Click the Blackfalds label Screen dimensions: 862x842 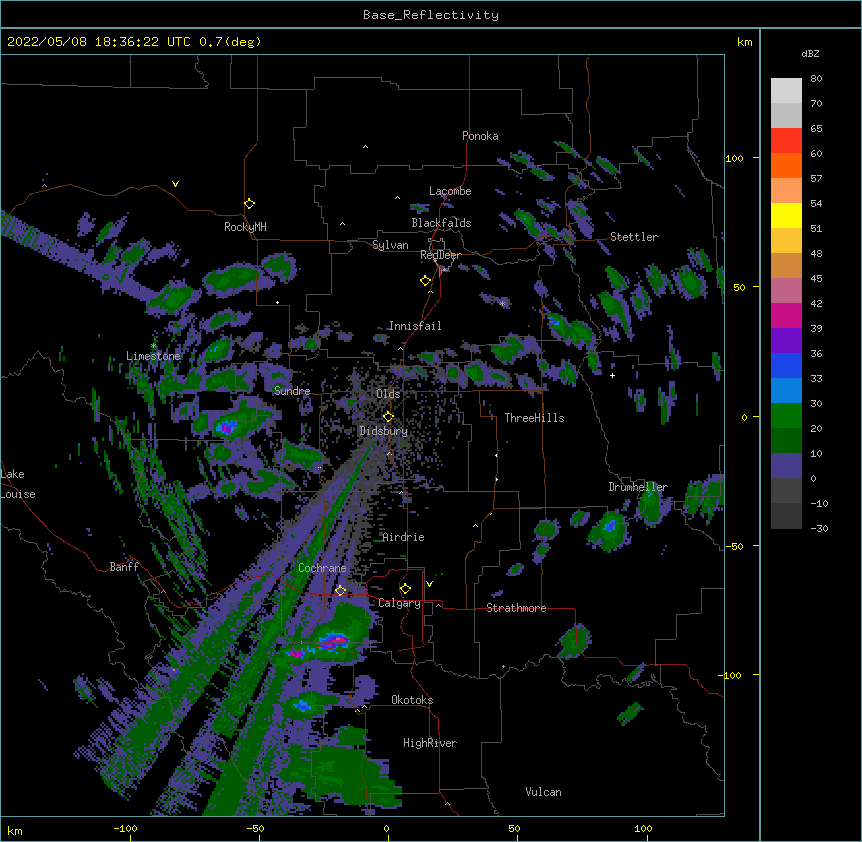tap(441, 223)
